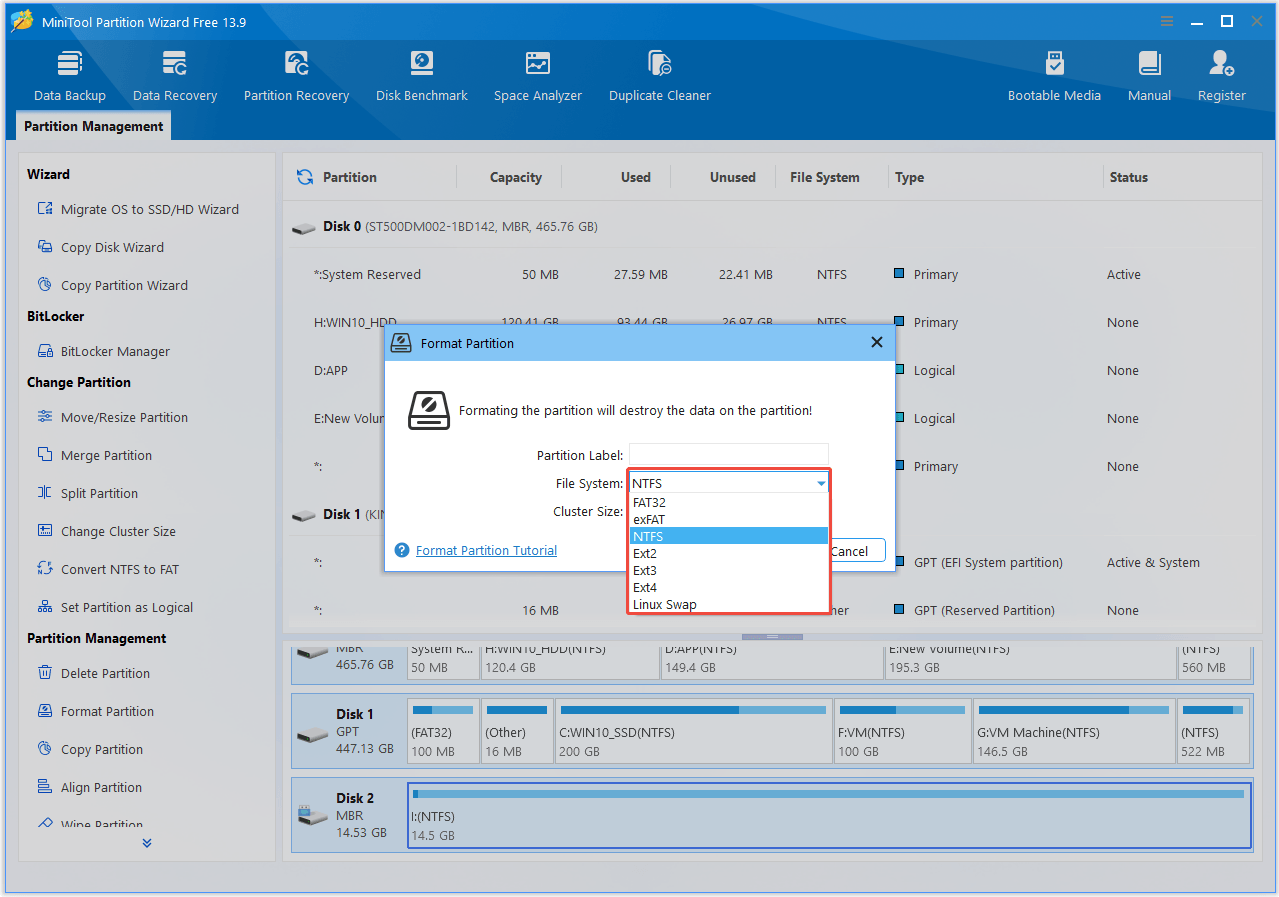Select the *:System Reserved partition row
This screenshot has width=1279, height=897.
pyautogui.click(x=772, y=274)
